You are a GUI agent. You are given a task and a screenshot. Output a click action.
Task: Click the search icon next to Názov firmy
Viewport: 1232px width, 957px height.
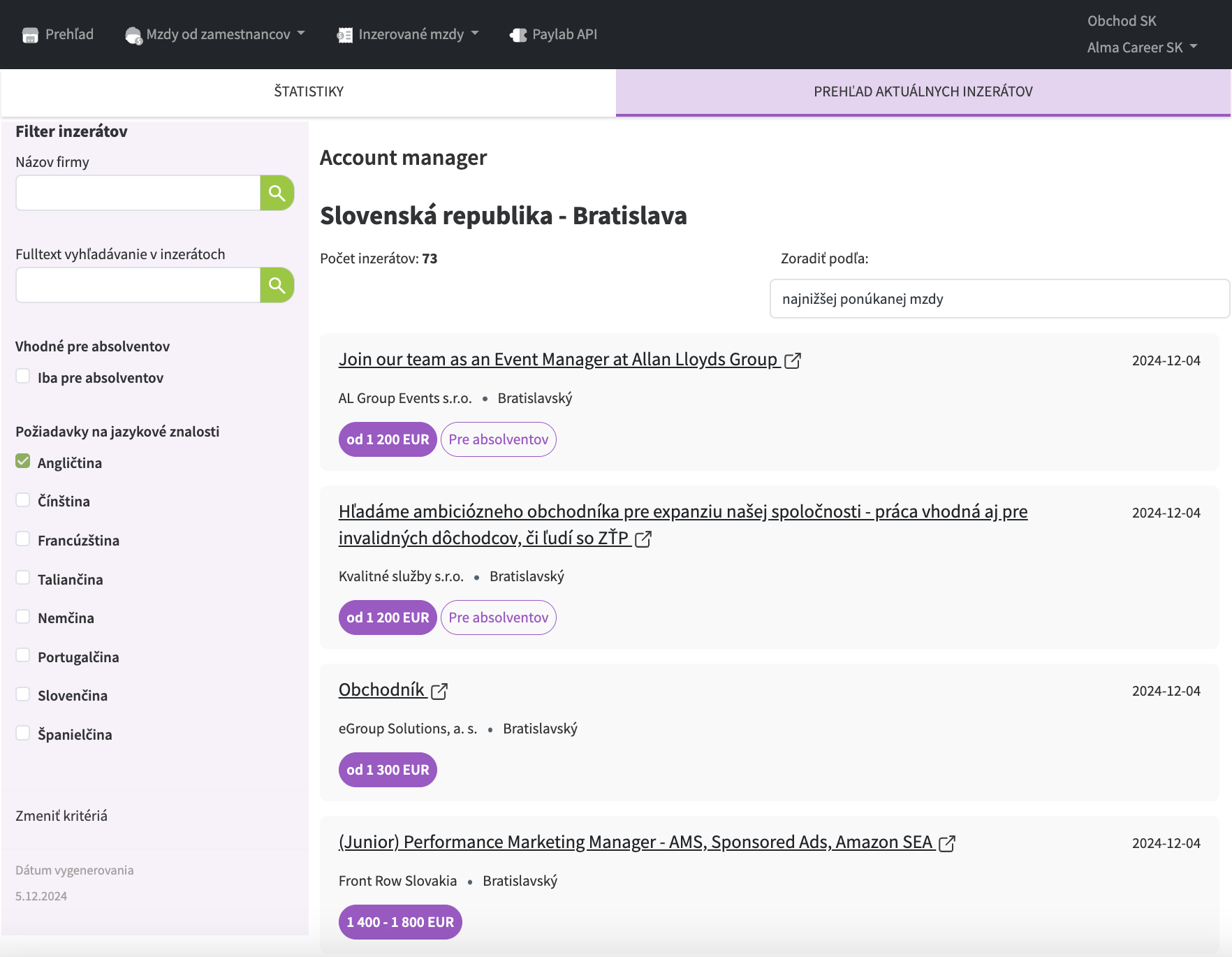277,193
